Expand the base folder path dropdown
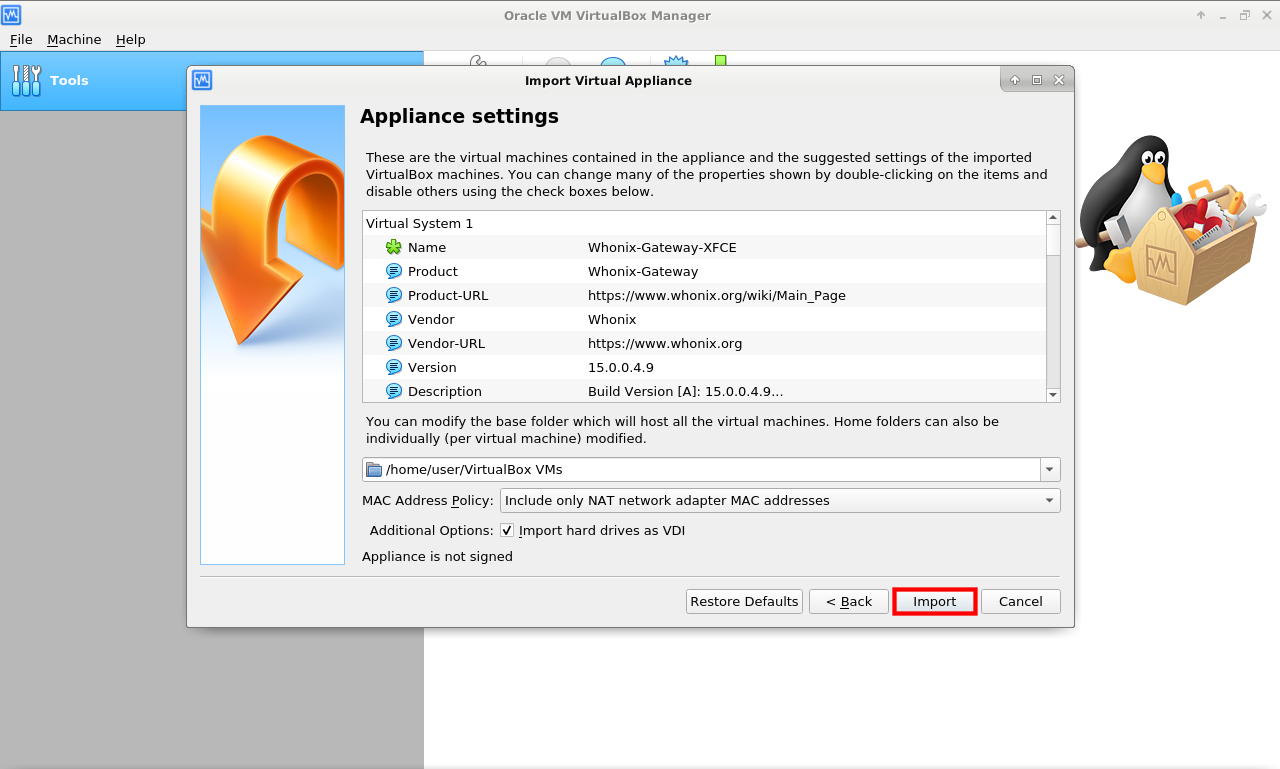 1049,470
